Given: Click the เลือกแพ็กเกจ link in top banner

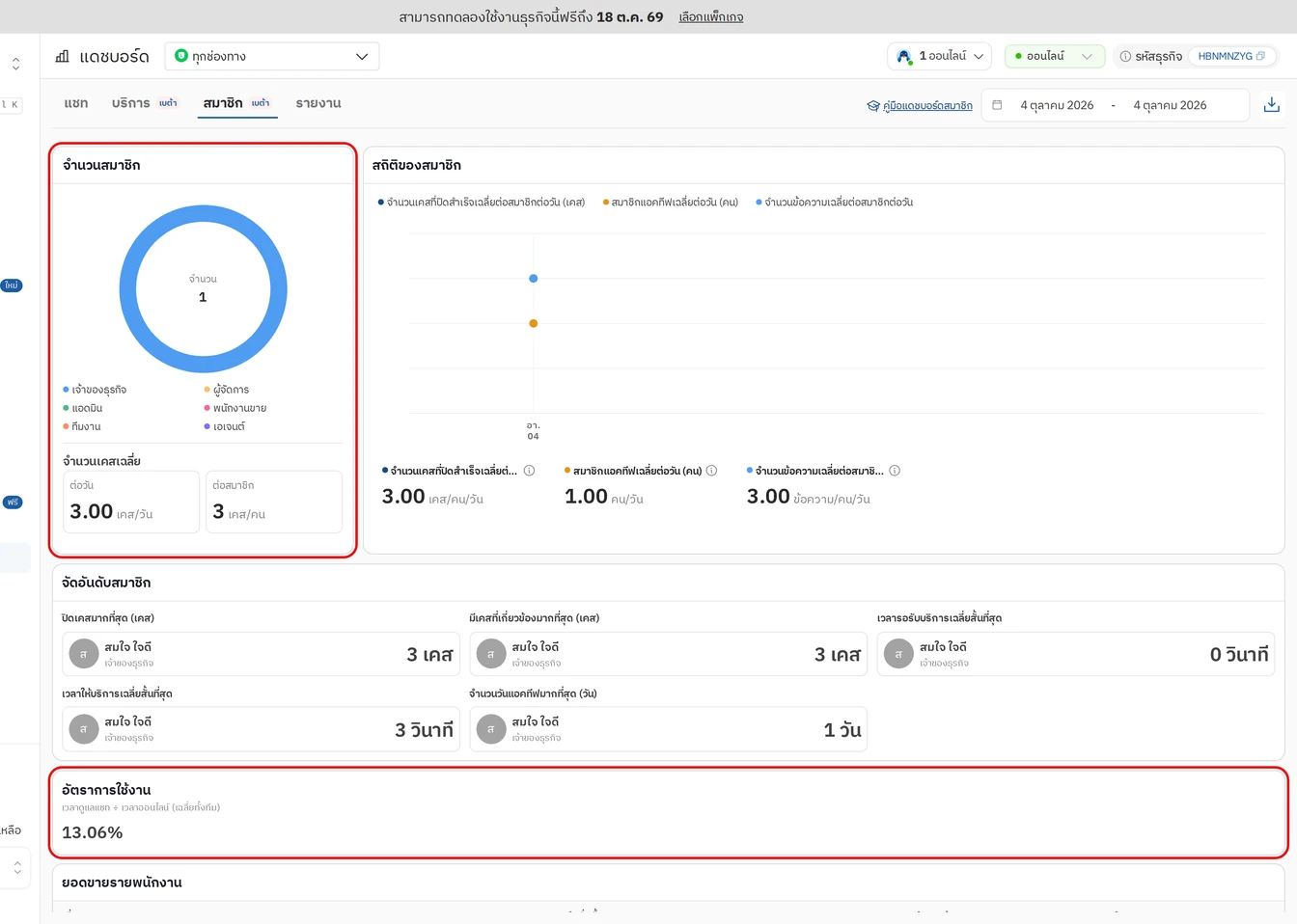Looking at the screenshot, I should pos(711,17).
